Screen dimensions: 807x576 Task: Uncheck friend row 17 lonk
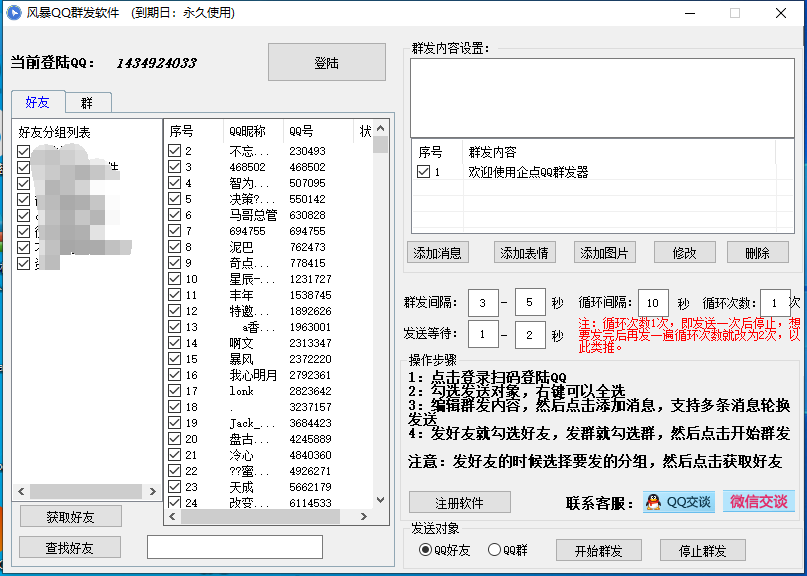click(x=174, y=390)
